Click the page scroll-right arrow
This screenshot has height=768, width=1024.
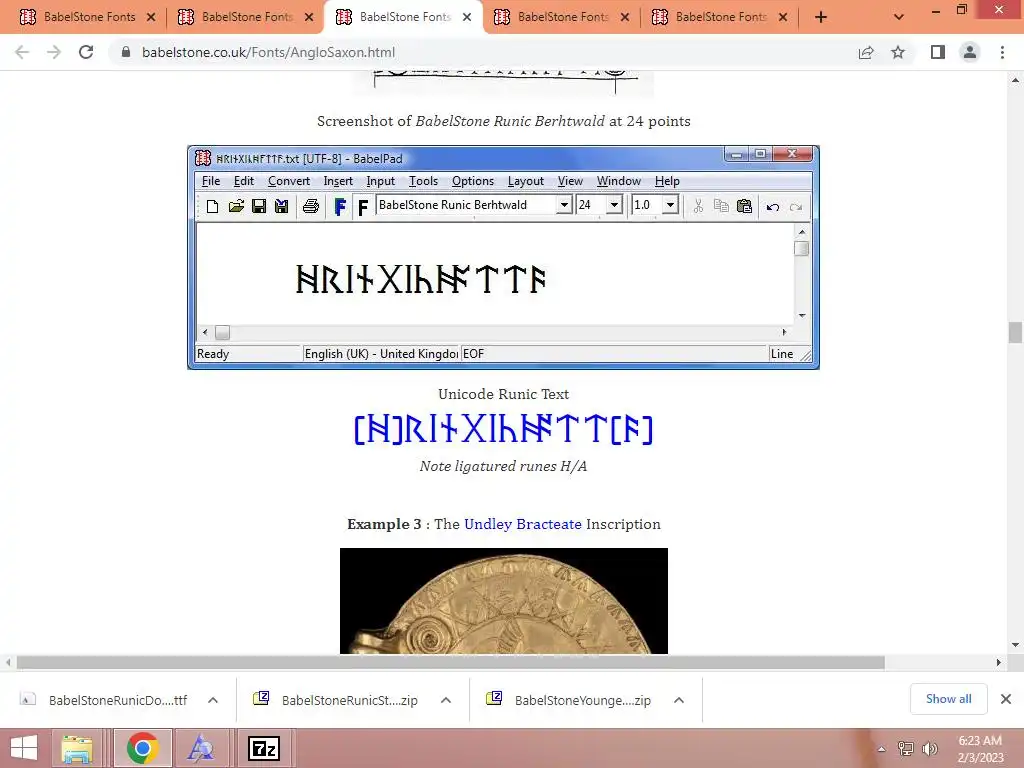(999, 663)
